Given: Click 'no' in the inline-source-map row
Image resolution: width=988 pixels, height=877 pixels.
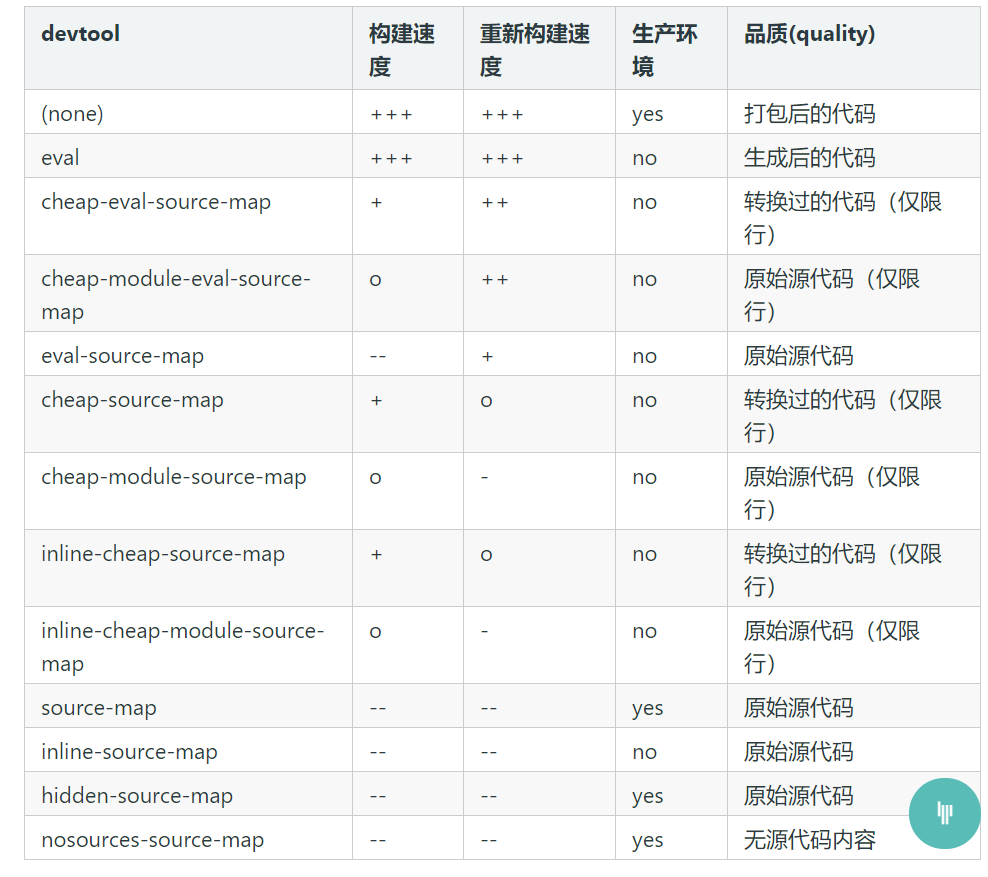Looking at the screenshot, I should (645, 752).
